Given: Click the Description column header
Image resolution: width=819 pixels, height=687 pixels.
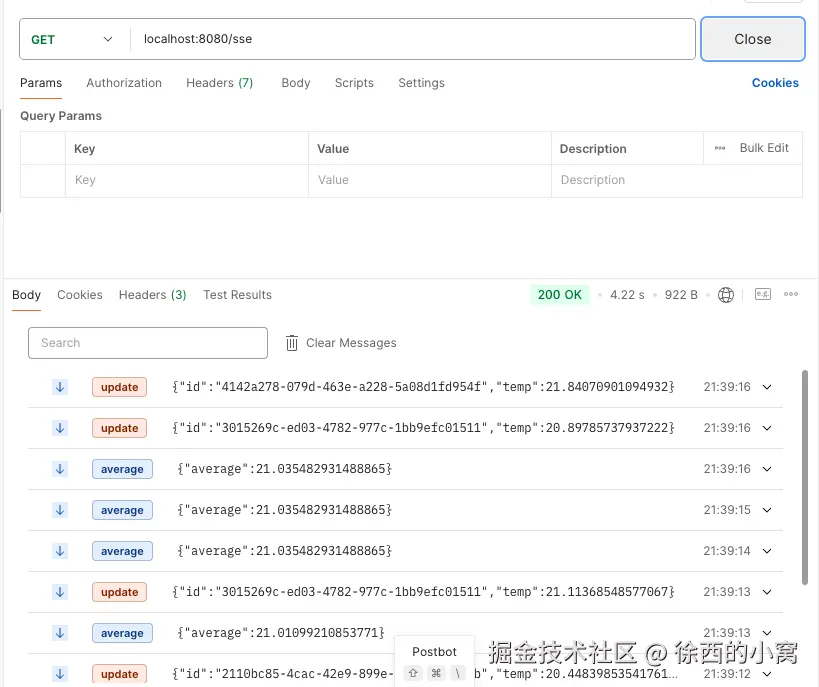Looking at the screenshot, I should pos(593,149).
